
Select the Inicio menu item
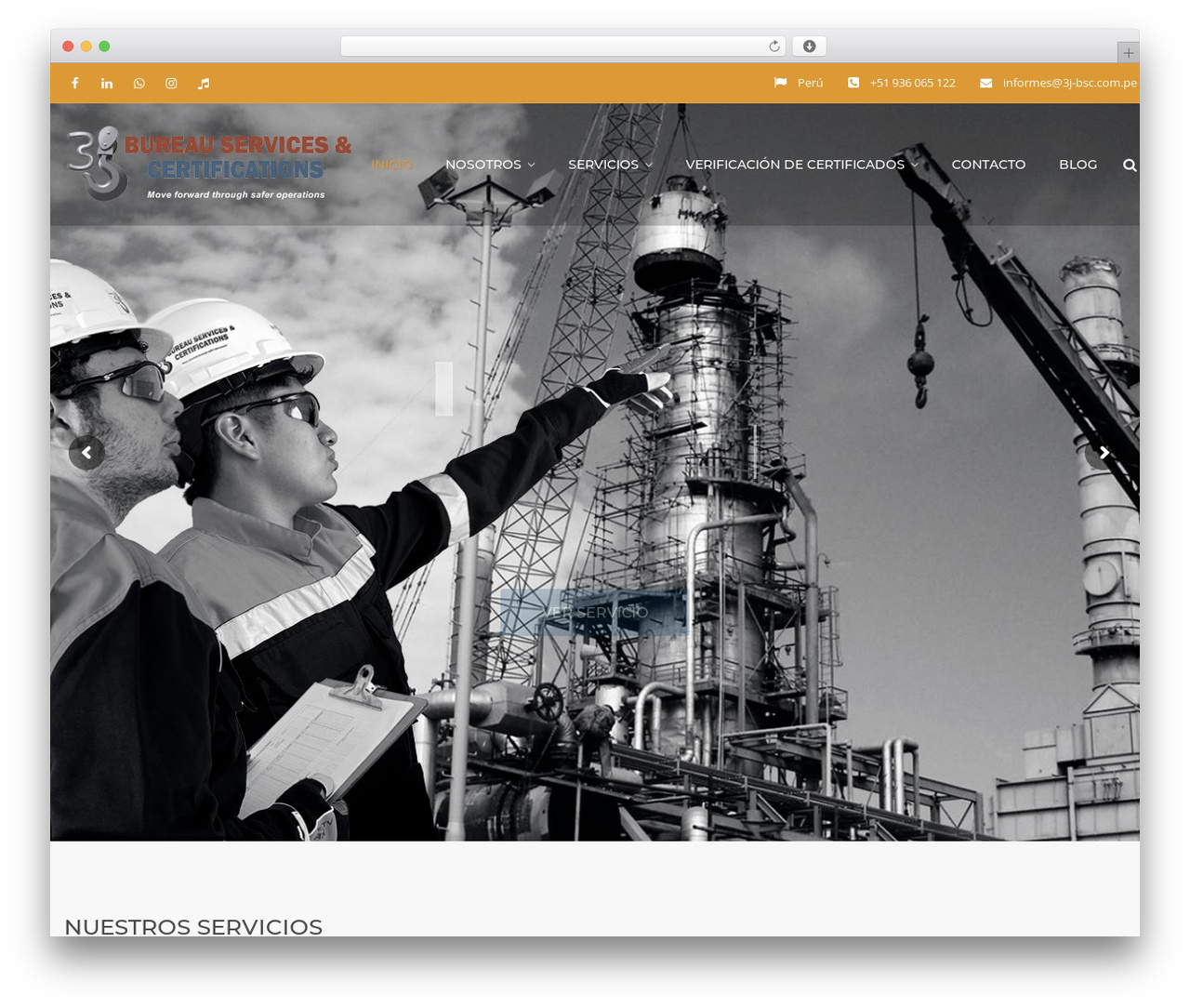391,165
